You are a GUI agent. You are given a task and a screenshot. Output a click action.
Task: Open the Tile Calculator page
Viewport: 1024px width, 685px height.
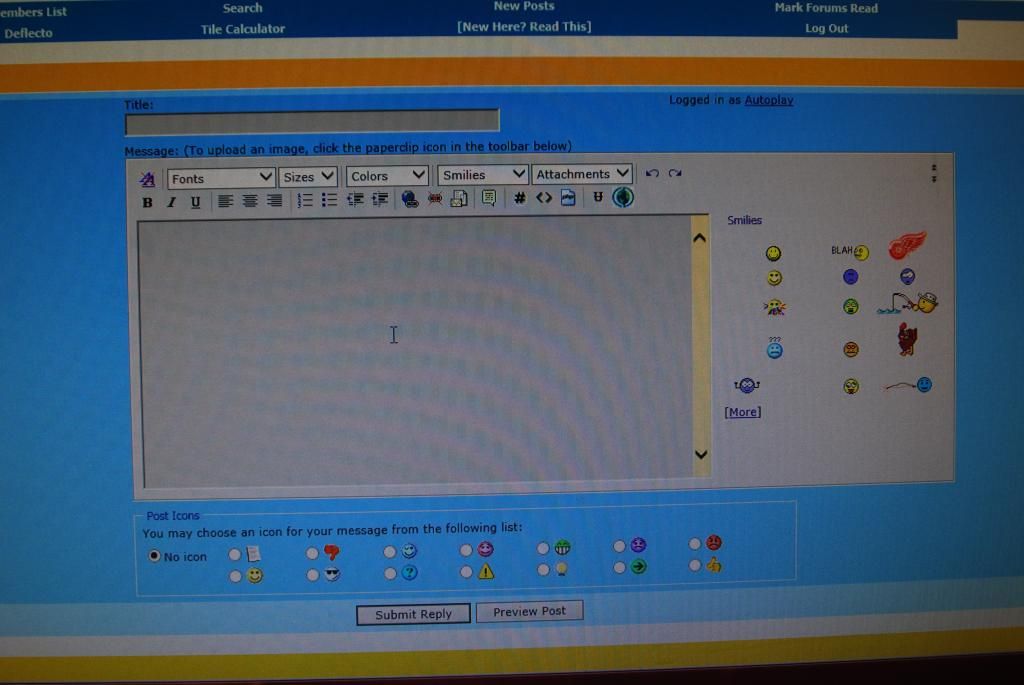click(243, 29)
